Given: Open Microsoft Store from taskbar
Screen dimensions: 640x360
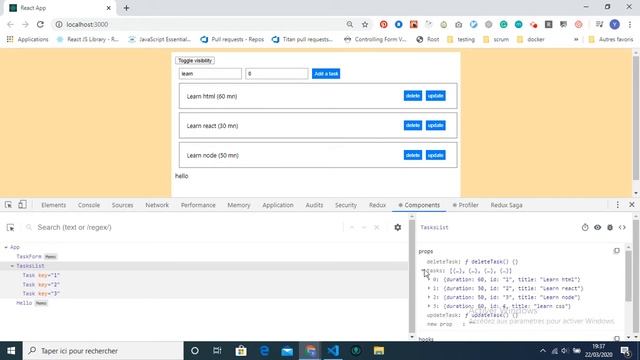Looking at the screenshot, I should click(x=241, y=351).
